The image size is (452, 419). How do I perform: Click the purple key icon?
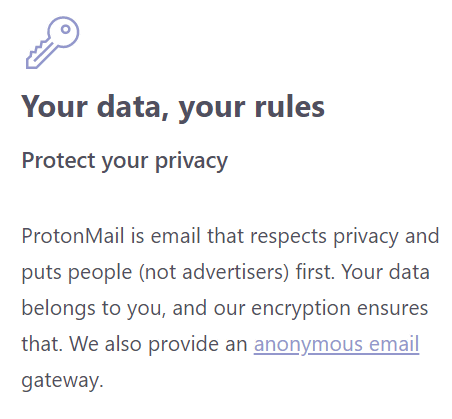(x=53, y=42)
